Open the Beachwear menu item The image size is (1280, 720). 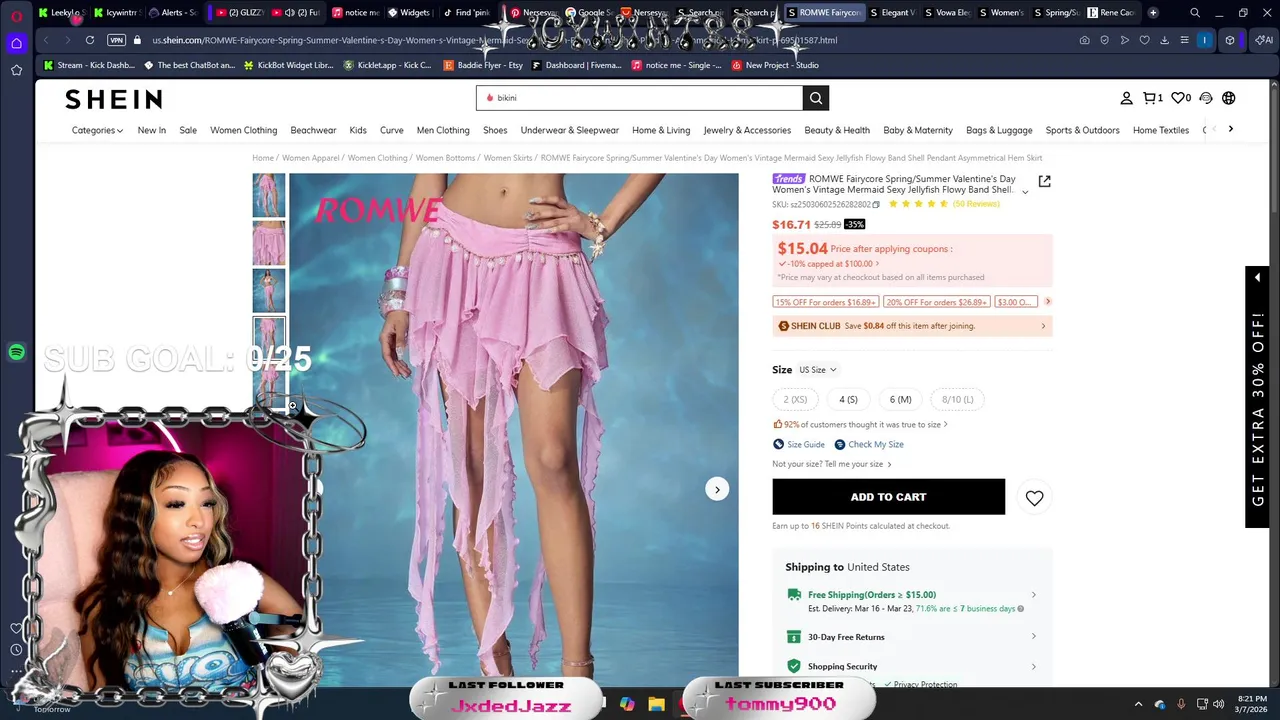point(313,130)
